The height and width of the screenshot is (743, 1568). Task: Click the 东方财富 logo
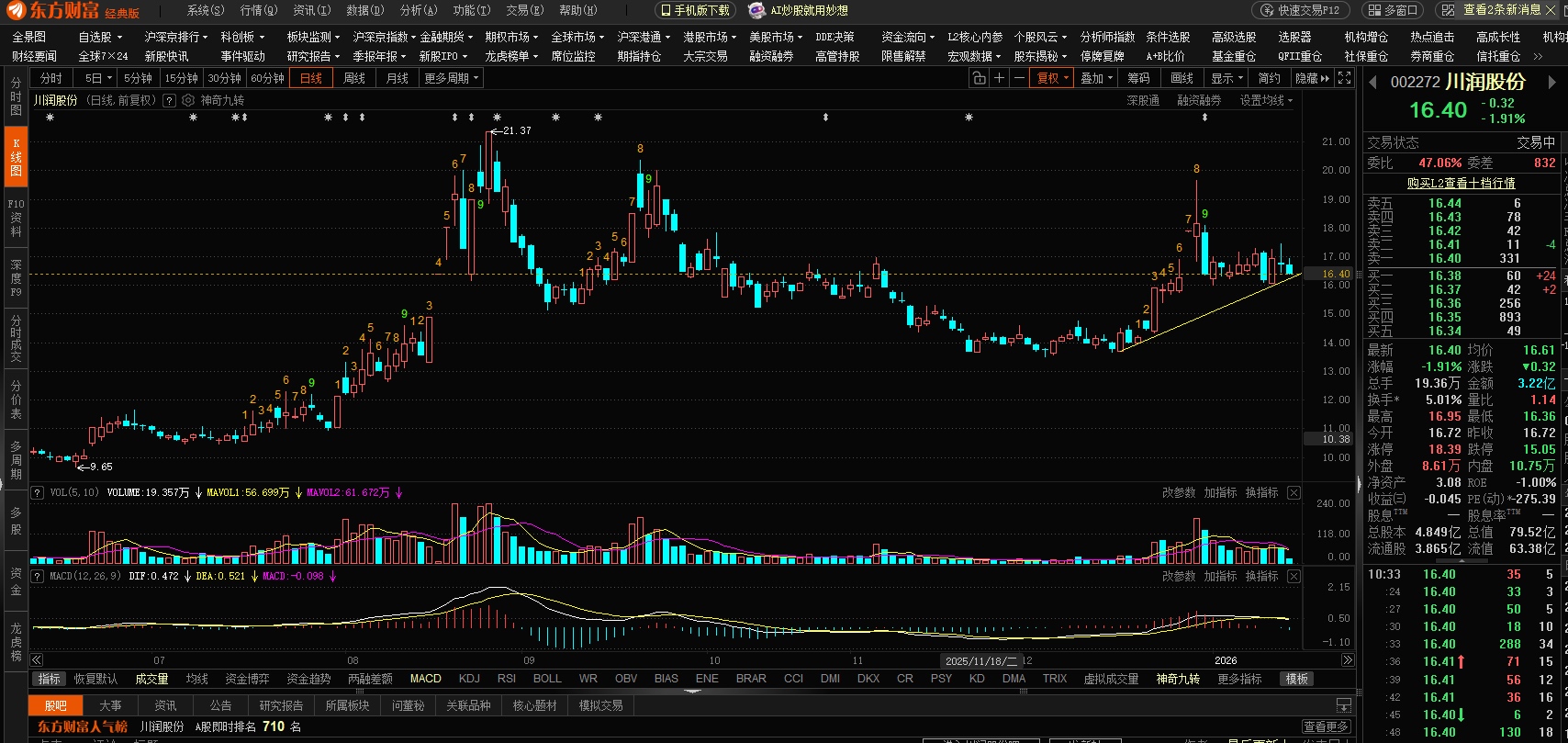pyautogui.click(x=54, y=11)
